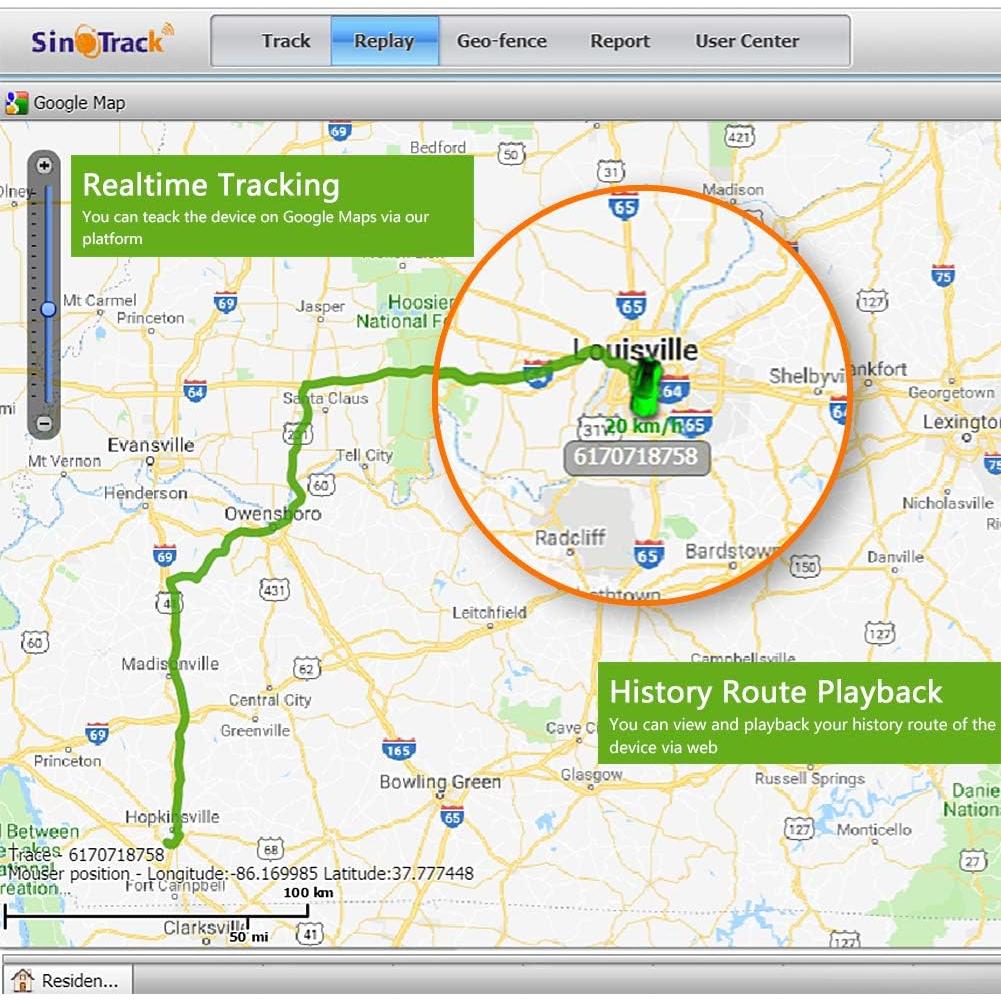Click the zoom-out minus icon on the map
The image size is (1001, 1001).
pos(43,425)
